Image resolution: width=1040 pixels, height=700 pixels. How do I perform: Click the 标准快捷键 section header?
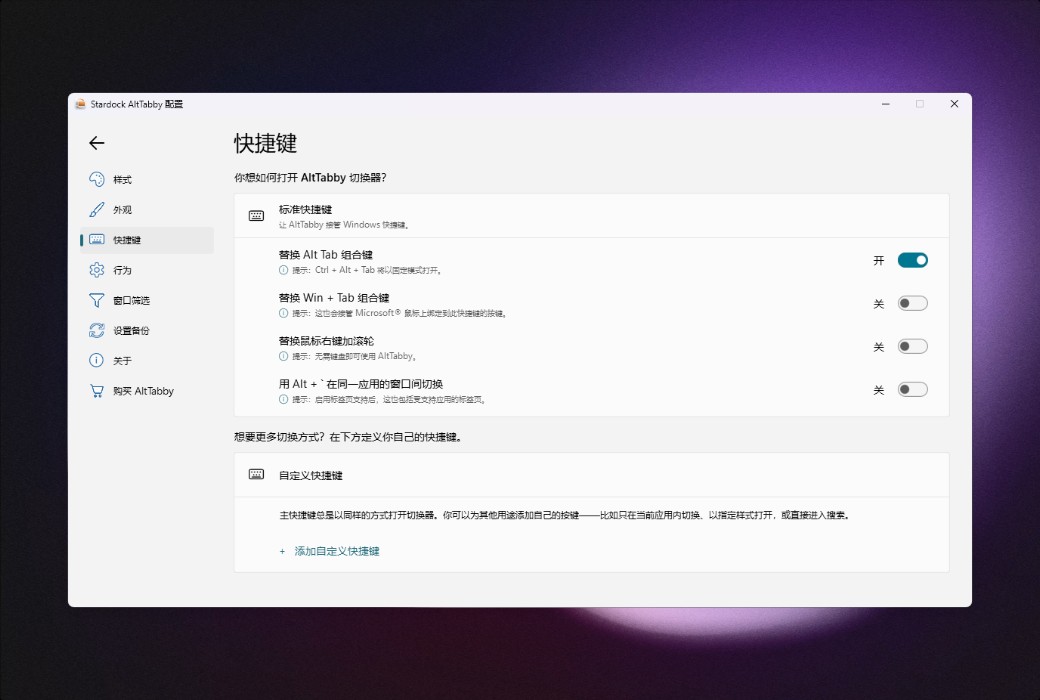coord(592,216)
